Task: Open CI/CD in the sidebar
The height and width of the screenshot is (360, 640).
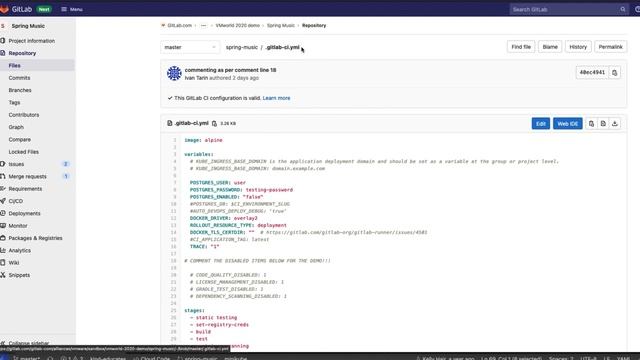Action: click(x=16, y=201)
